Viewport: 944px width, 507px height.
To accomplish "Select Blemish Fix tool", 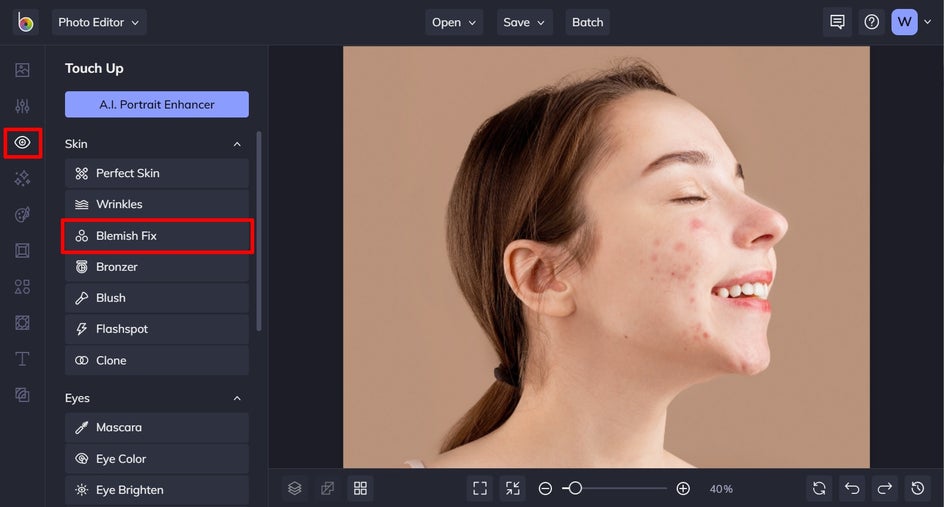I will (157, 236).
